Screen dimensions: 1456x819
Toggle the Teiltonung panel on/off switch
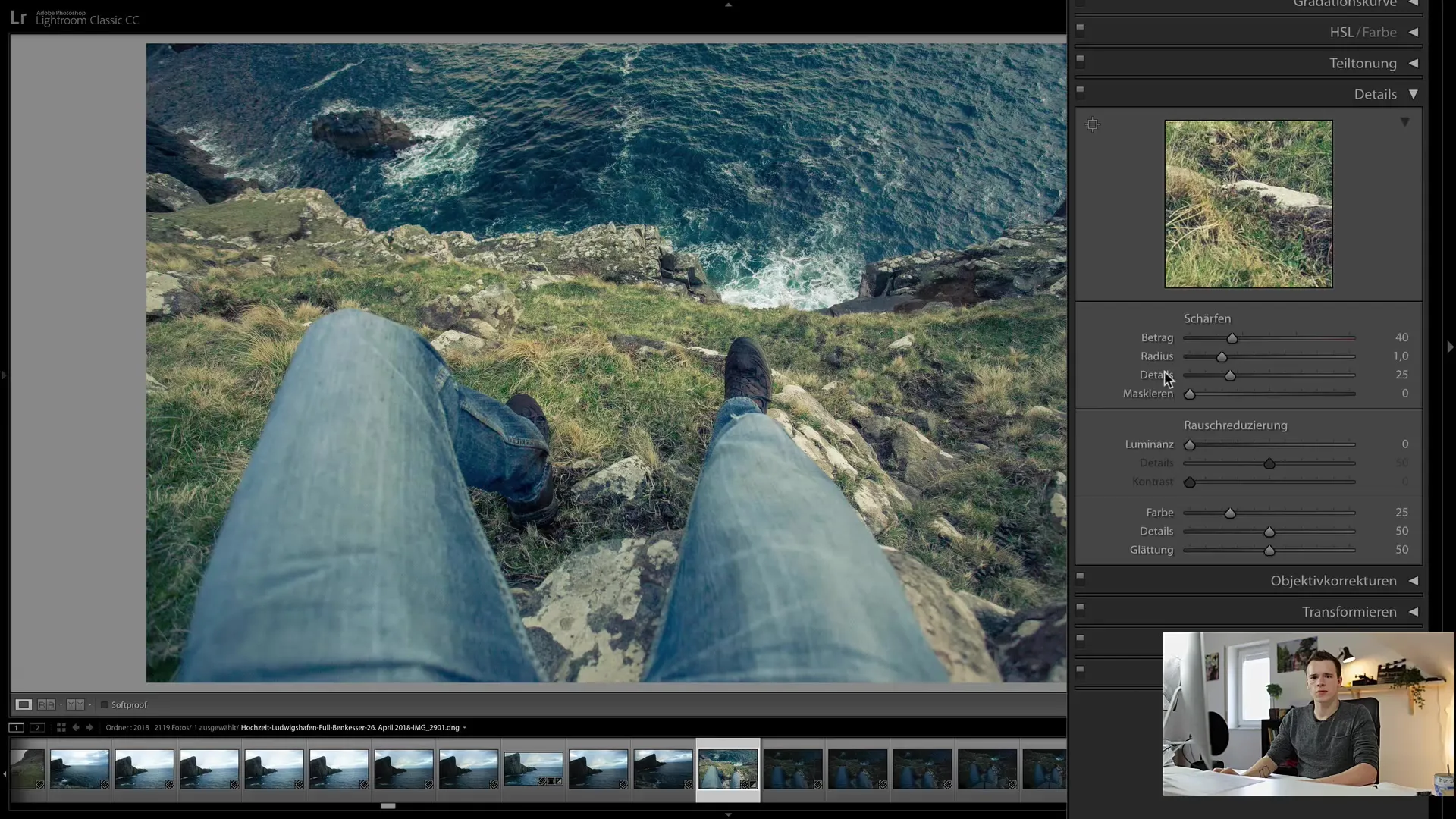click(x=1081, y=61)
